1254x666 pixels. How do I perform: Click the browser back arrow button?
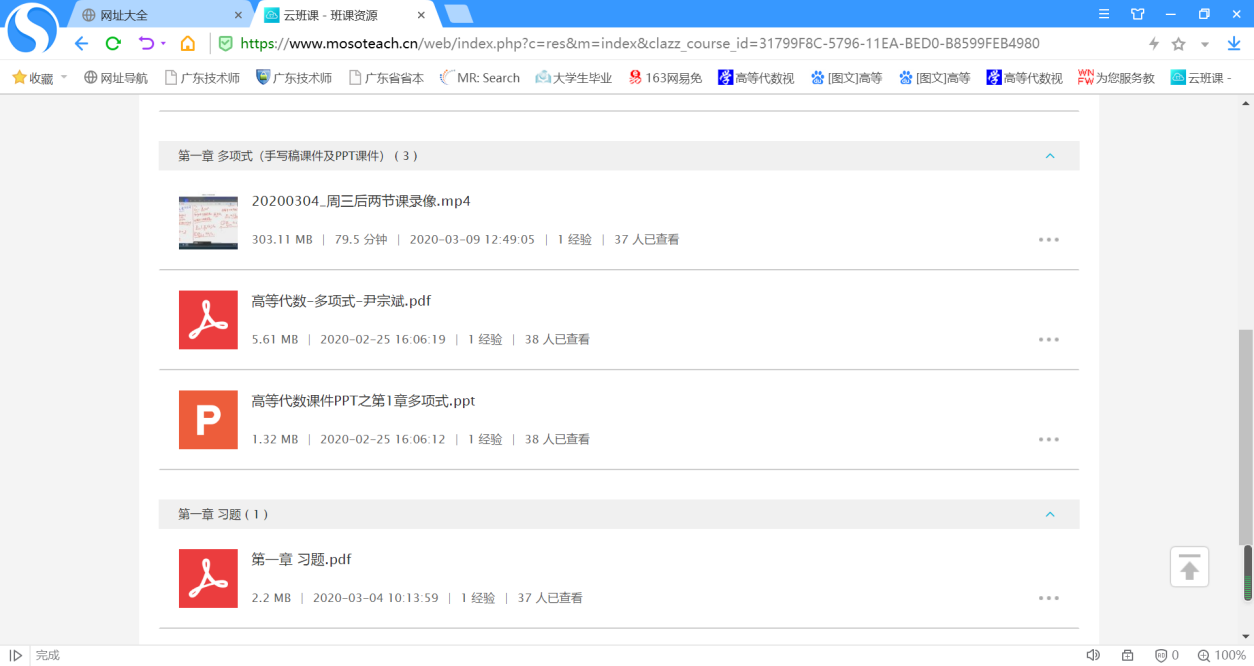click(x=82, y=44)
